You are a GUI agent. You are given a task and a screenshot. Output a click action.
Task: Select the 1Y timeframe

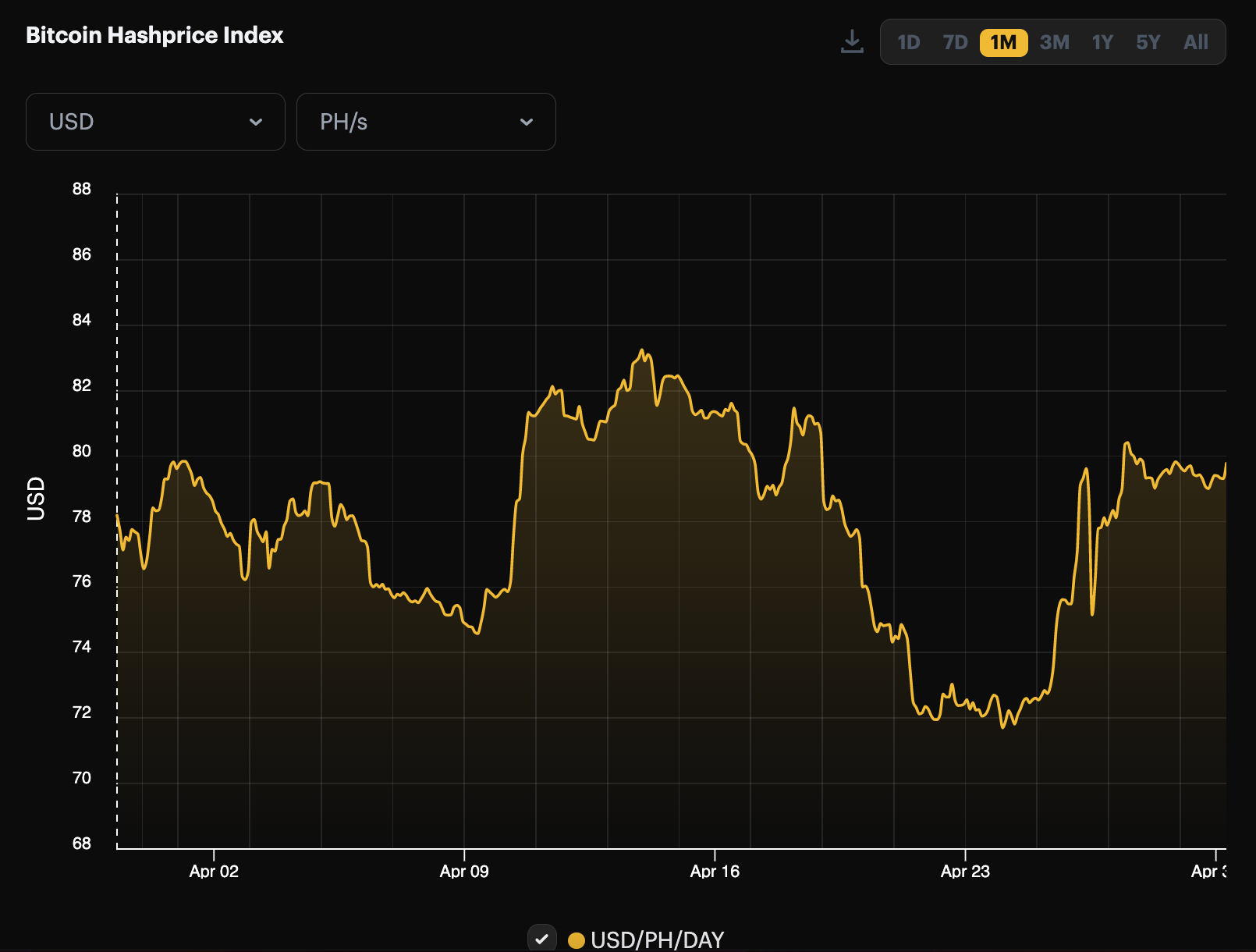(x=1102, y=43)
